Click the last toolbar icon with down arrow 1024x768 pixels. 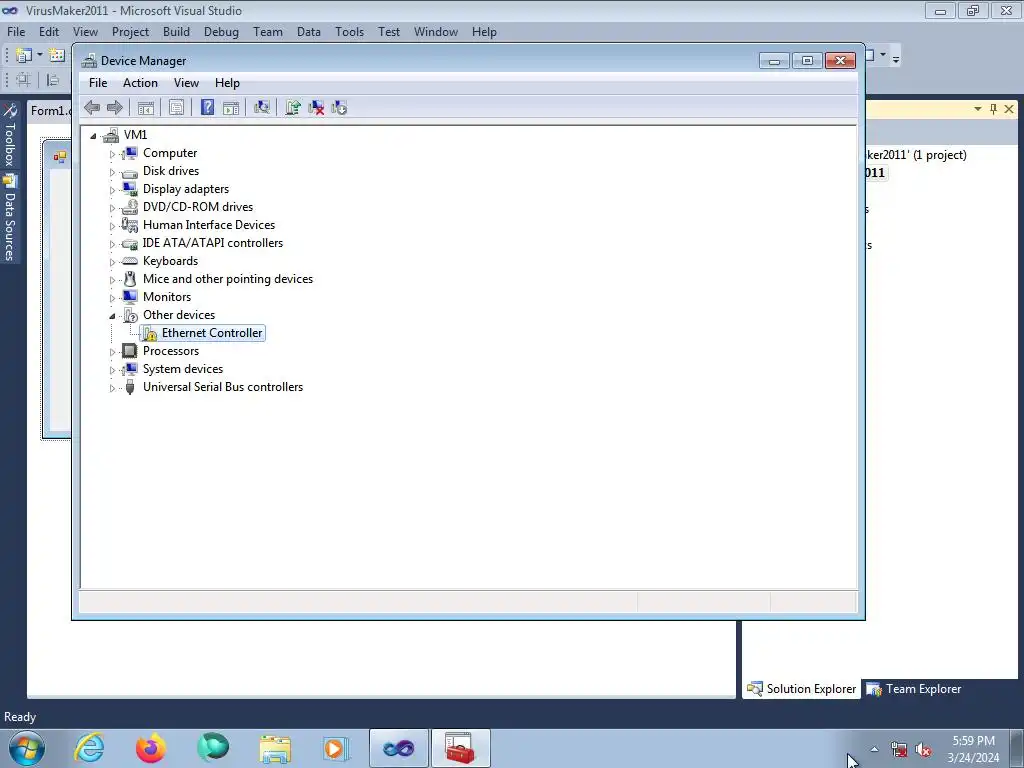(339, 108)
